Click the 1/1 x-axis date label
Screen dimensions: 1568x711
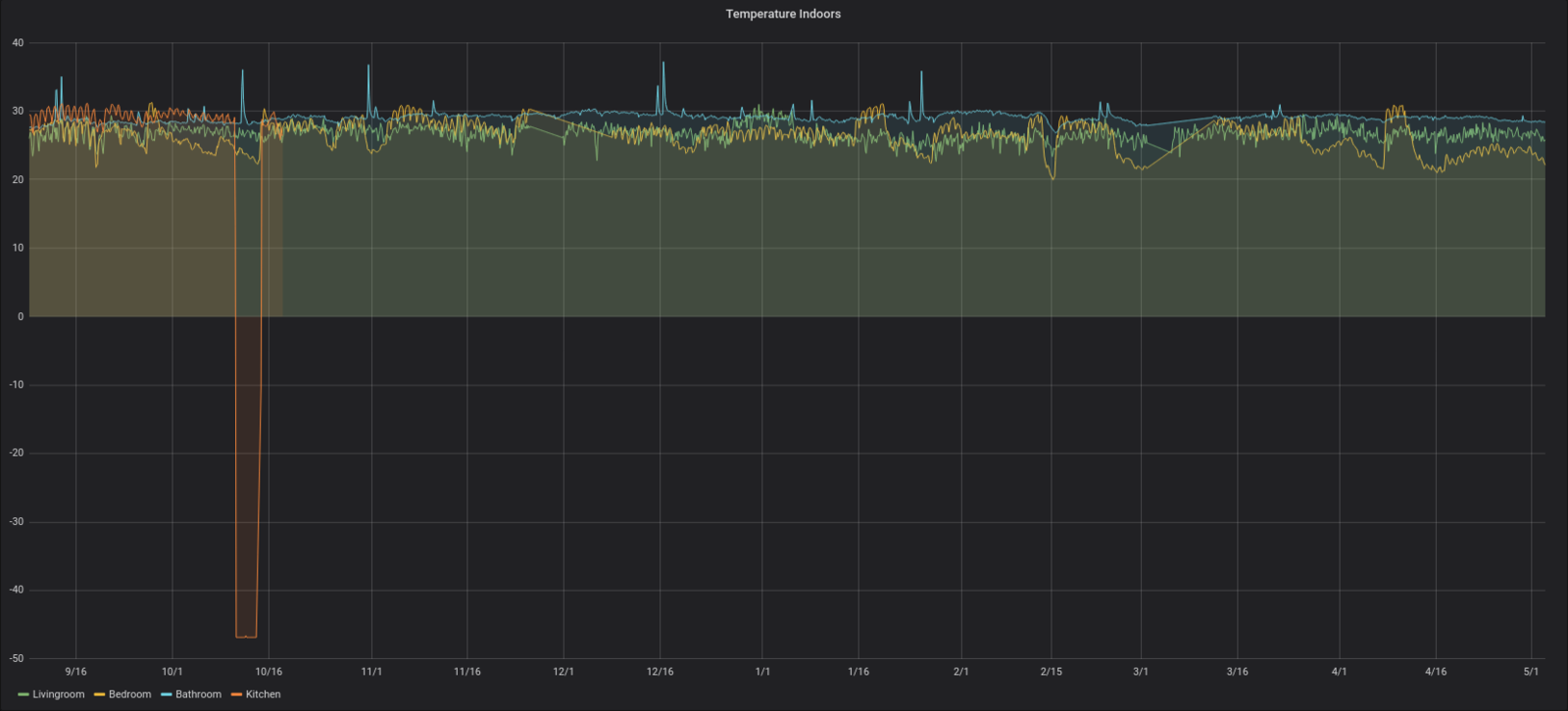[x=762, y=672]
